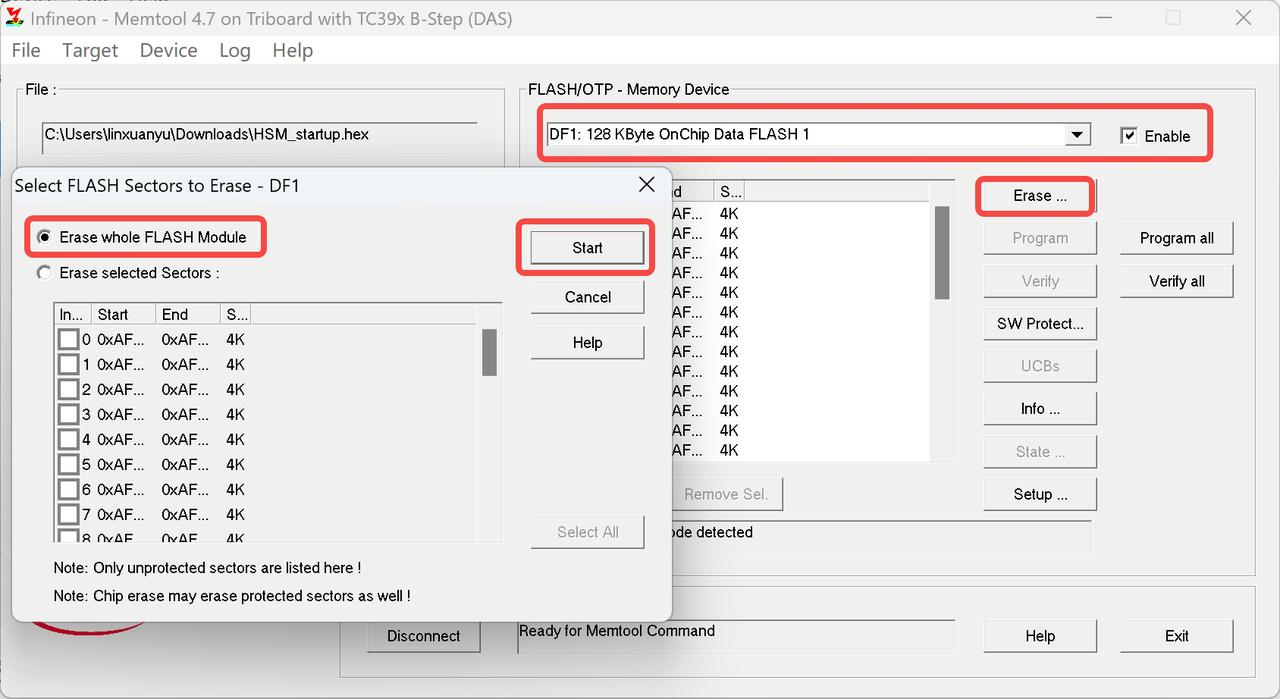Check sector 0 in erase list

point(68,339)
